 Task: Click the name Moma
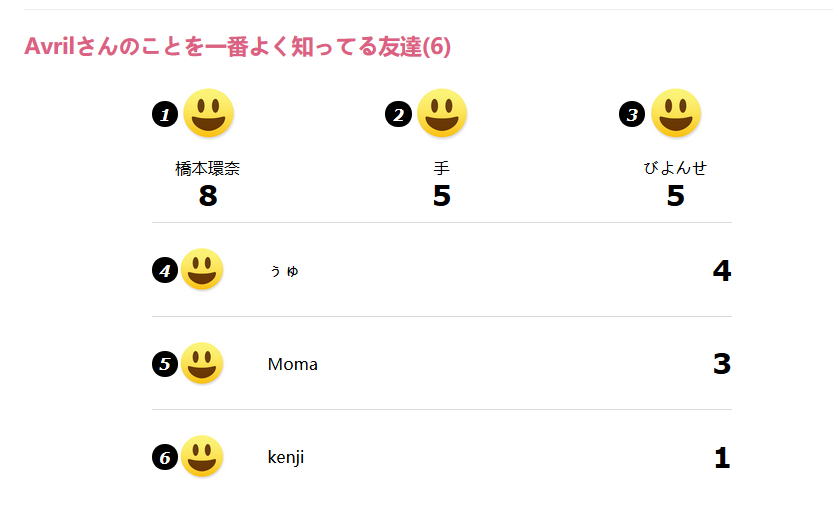point(293,364)
